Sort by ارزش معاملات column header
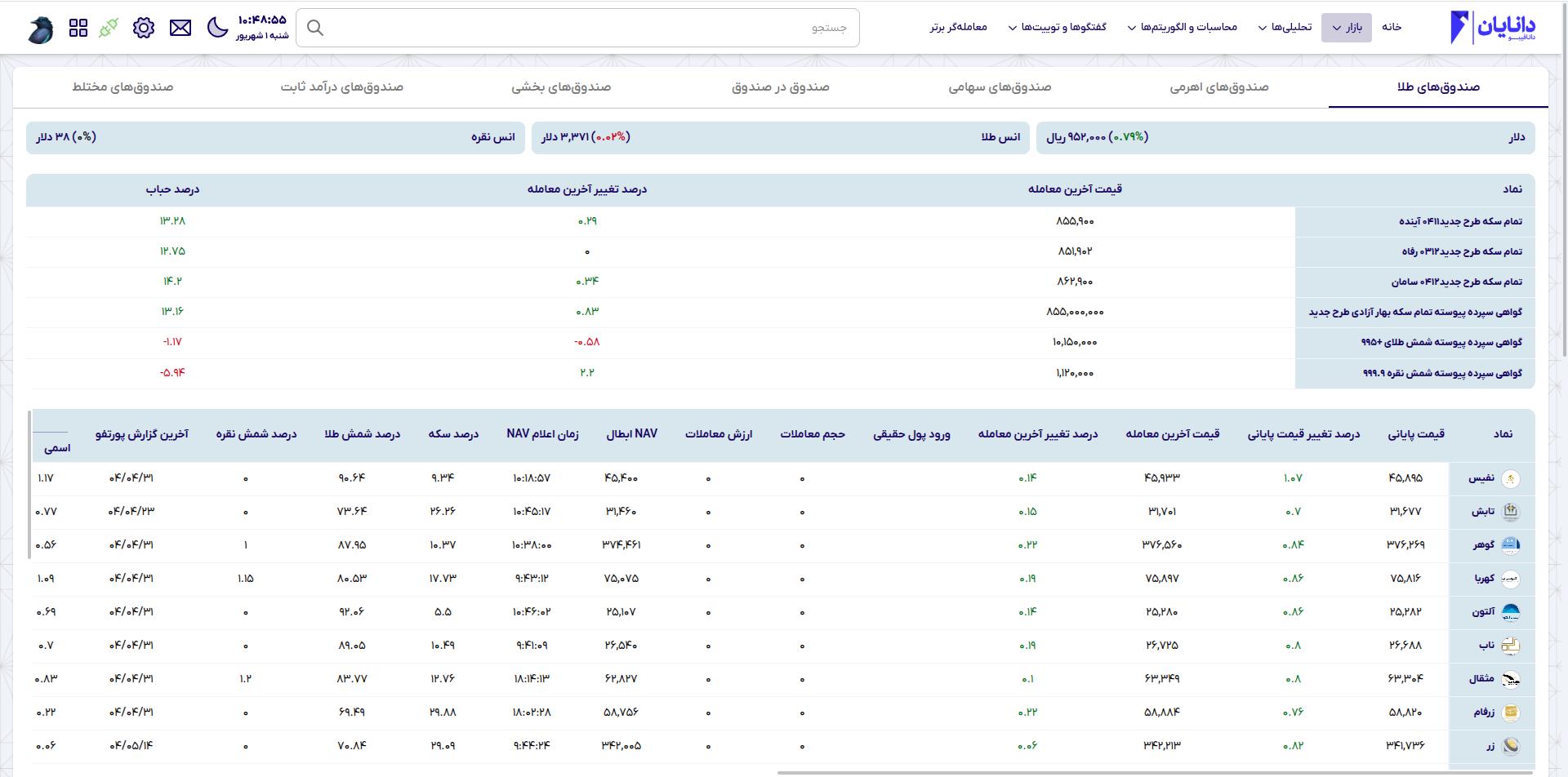Viewport: 1568px width, 777px height. [719, 434]
